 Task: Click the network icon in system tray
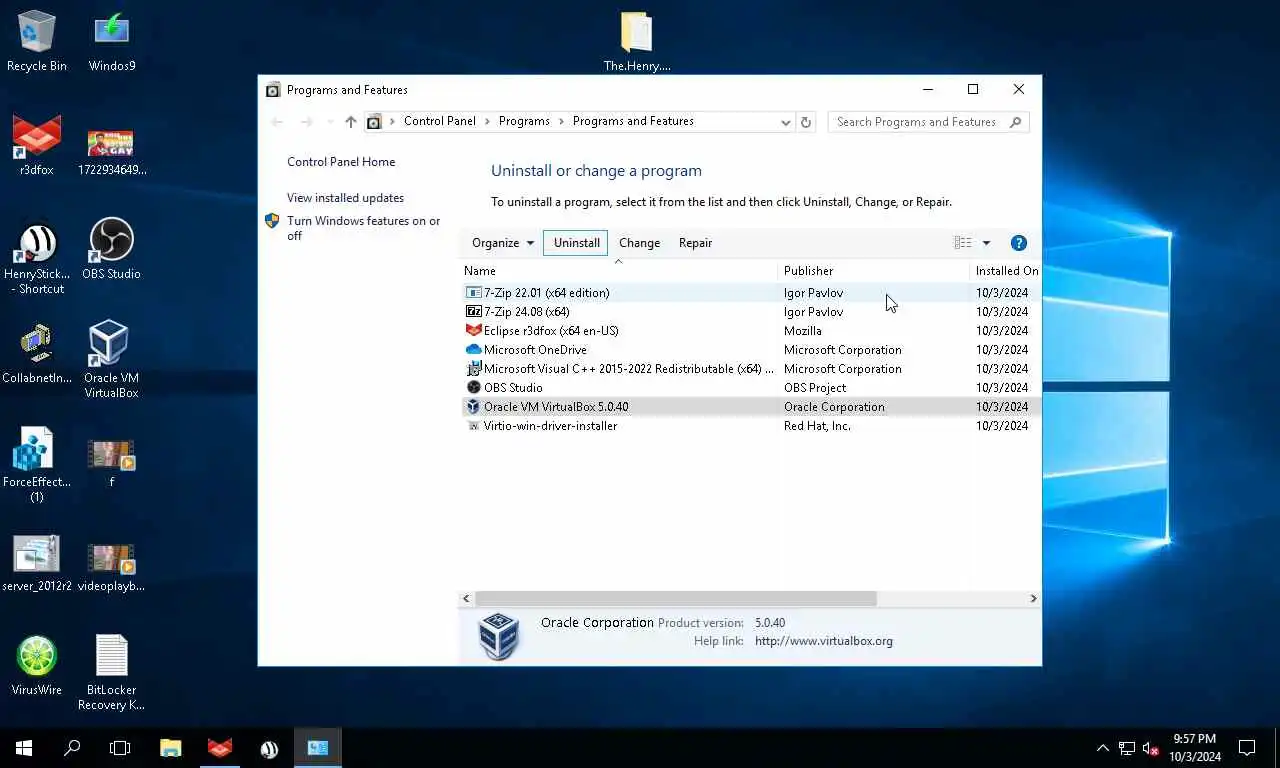(1127, 748)
